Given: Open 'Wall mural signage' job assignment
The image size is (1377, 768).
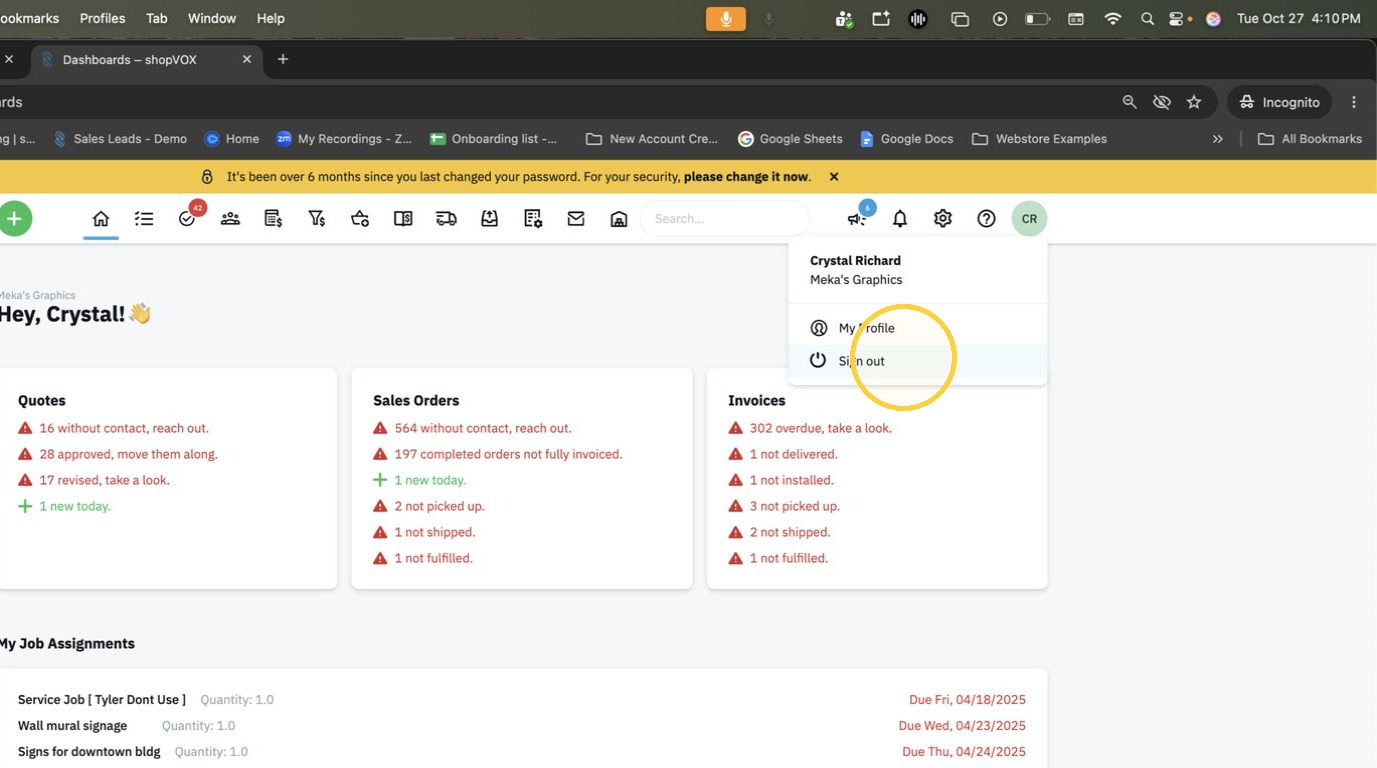Looking at the screenshot, I should pyautogui.click(x=72, y=726).
